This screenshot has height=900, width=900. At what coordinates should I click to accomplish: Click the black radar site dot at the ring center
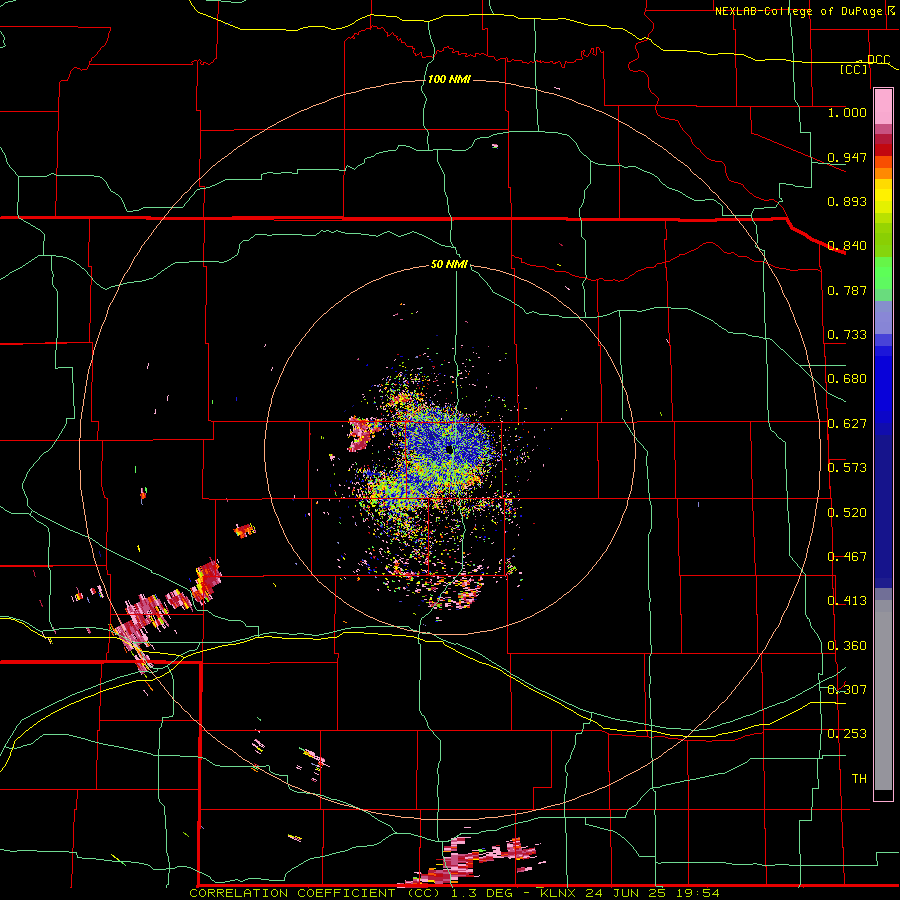click(449, 450)
